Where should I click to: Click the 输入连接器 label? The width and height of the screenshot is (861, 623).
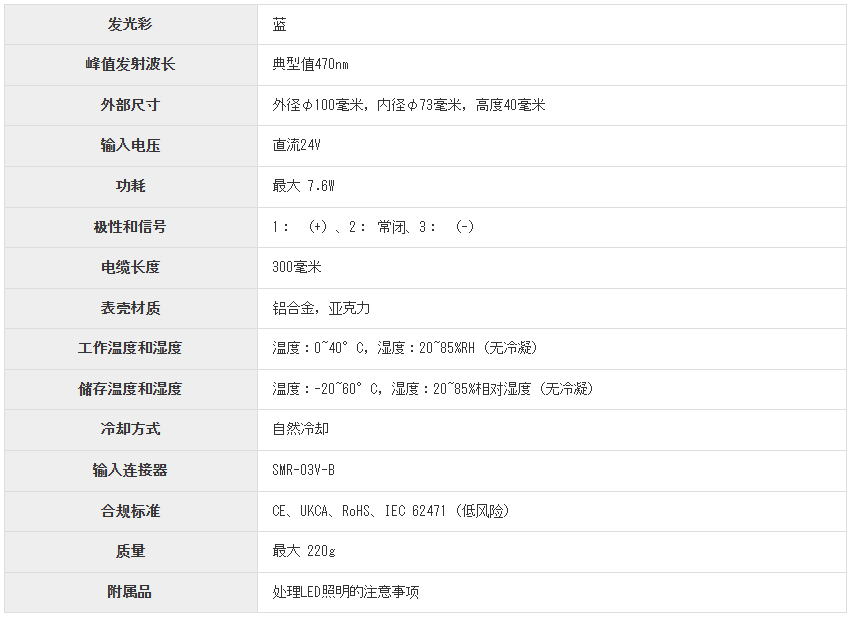(130, 470)
